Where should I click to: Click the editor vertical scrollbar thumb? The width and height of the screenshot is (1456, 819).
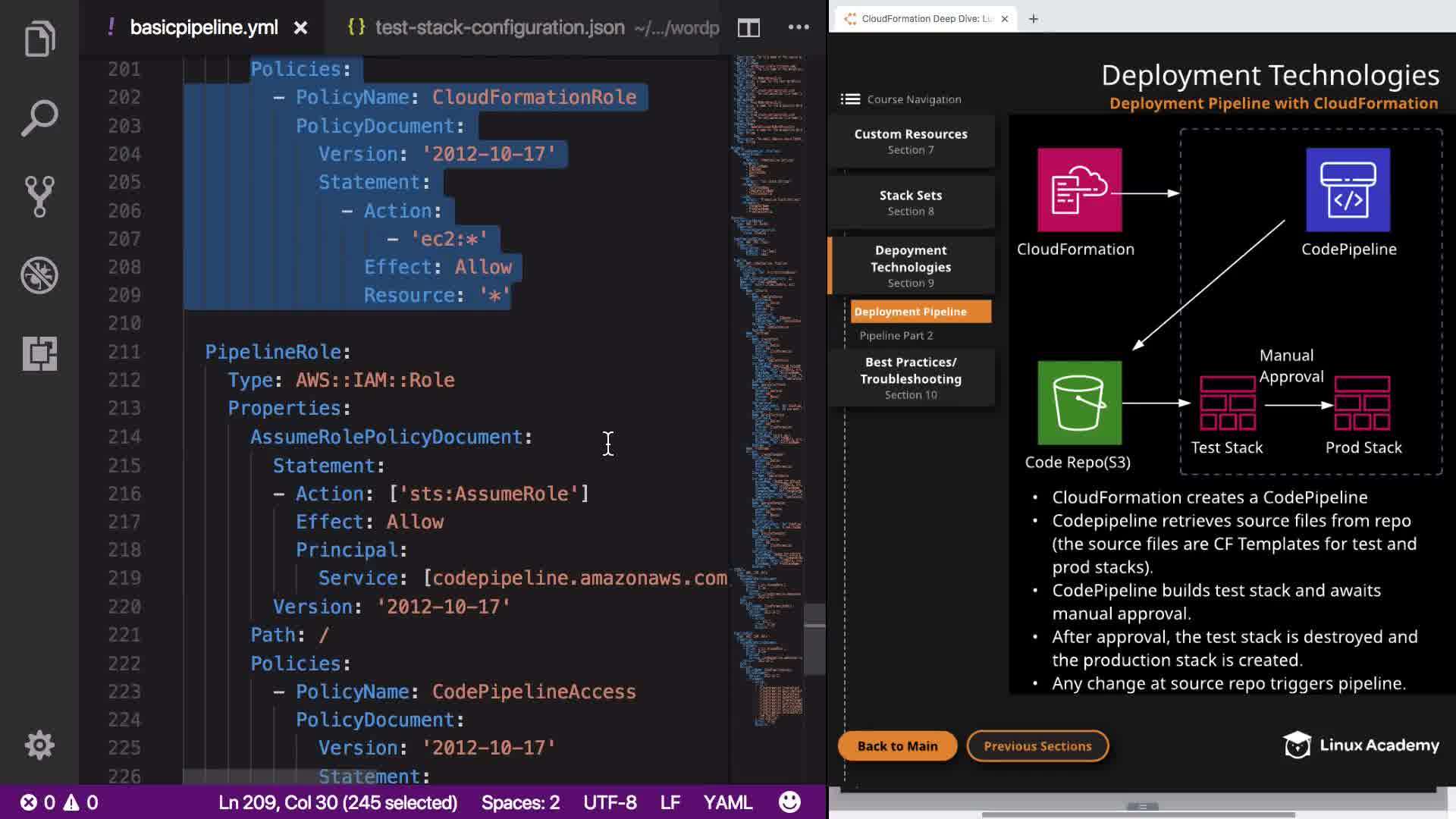click(x=814, y=639)
